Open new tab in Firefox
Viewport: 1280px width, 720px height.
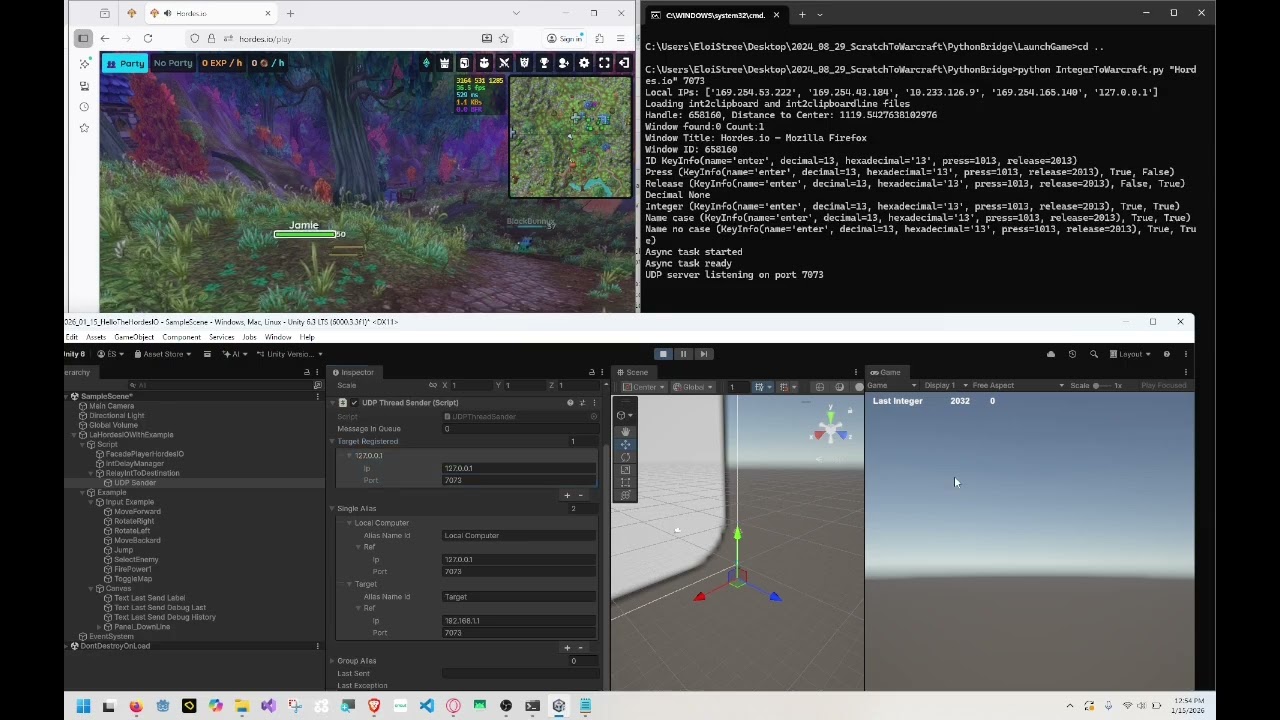pos(290,14)
